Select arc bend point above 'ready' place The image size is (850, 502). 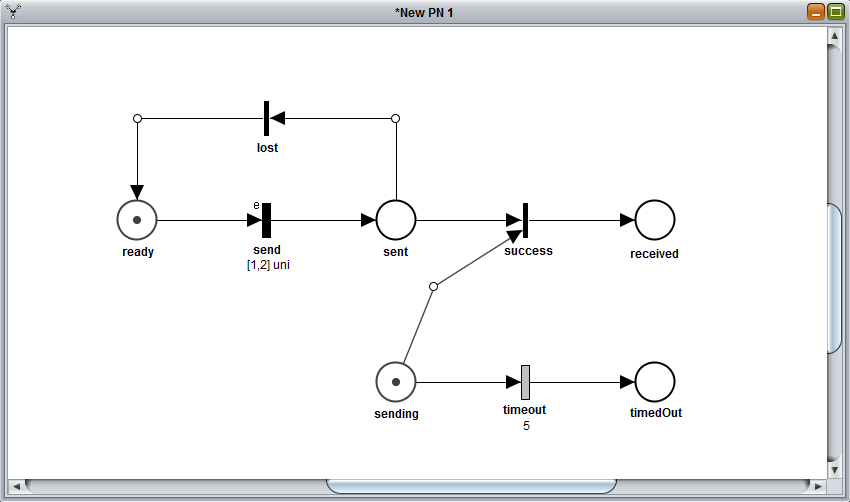click(138, 118)
